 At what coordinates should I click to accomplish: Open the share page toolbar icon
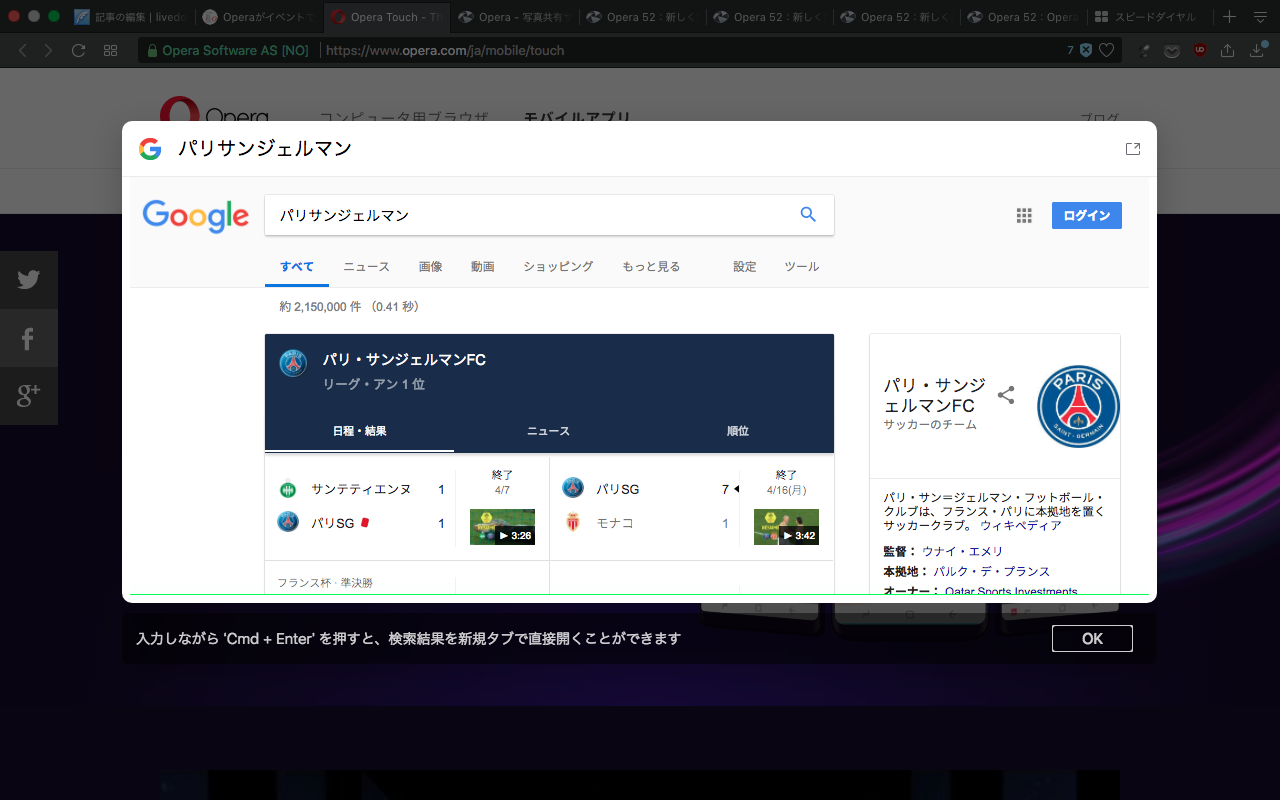[x=1228, y=50]
